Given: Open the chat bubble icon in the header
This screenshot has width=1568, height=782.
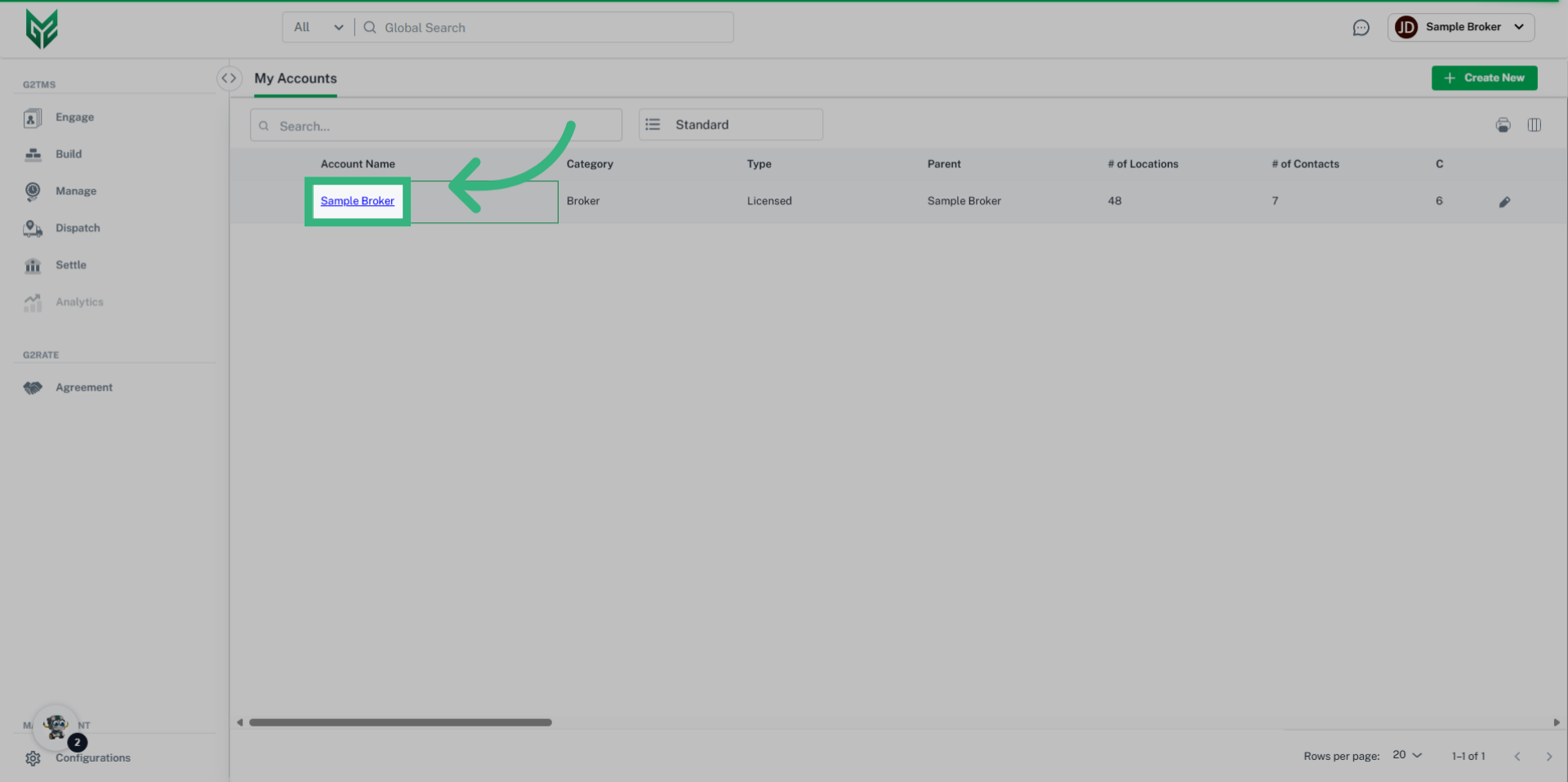Looking at the screenshot, I should point(1361,27).
